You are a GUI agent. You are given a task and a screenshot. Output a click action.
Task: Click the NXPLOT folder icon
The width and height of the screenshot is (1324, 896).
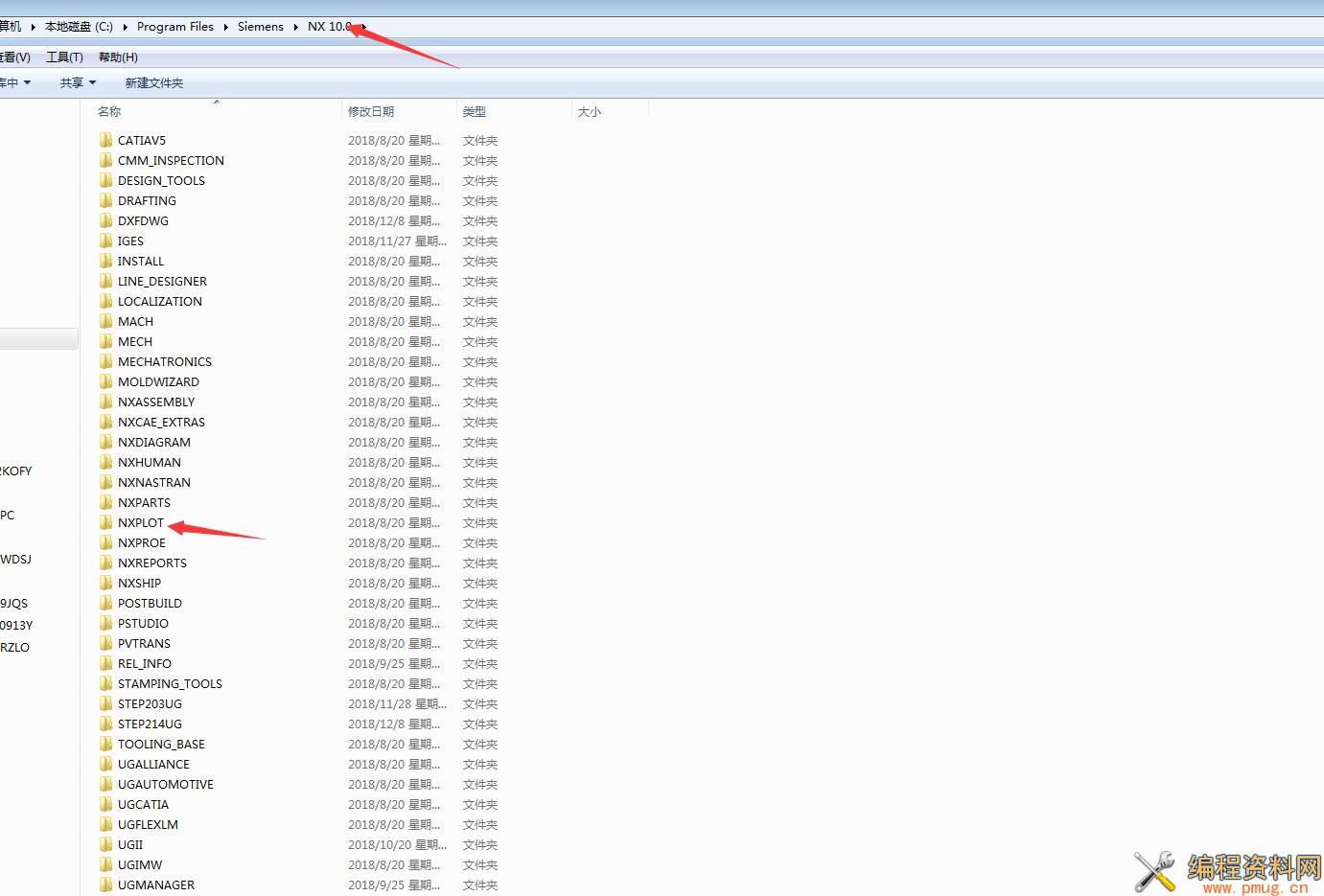click(105, 522)
